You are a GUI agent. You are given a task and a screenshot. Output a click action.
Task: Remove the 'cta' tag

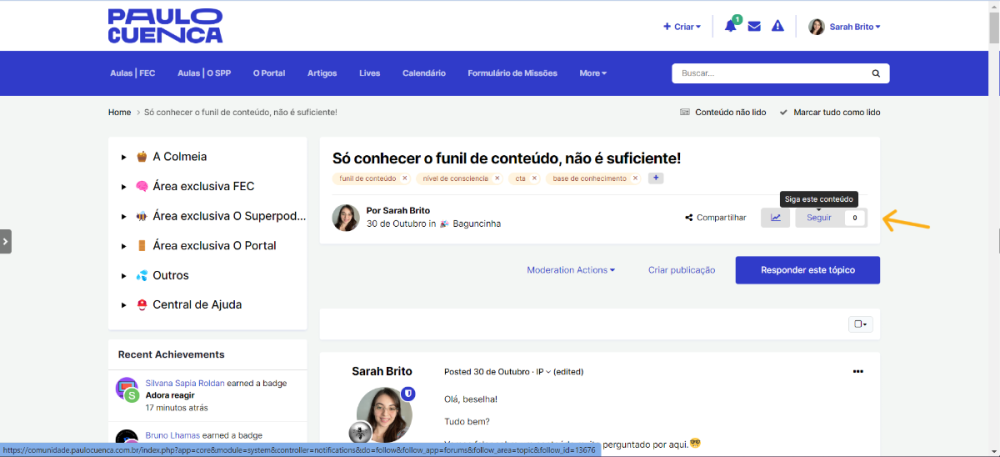534,178
